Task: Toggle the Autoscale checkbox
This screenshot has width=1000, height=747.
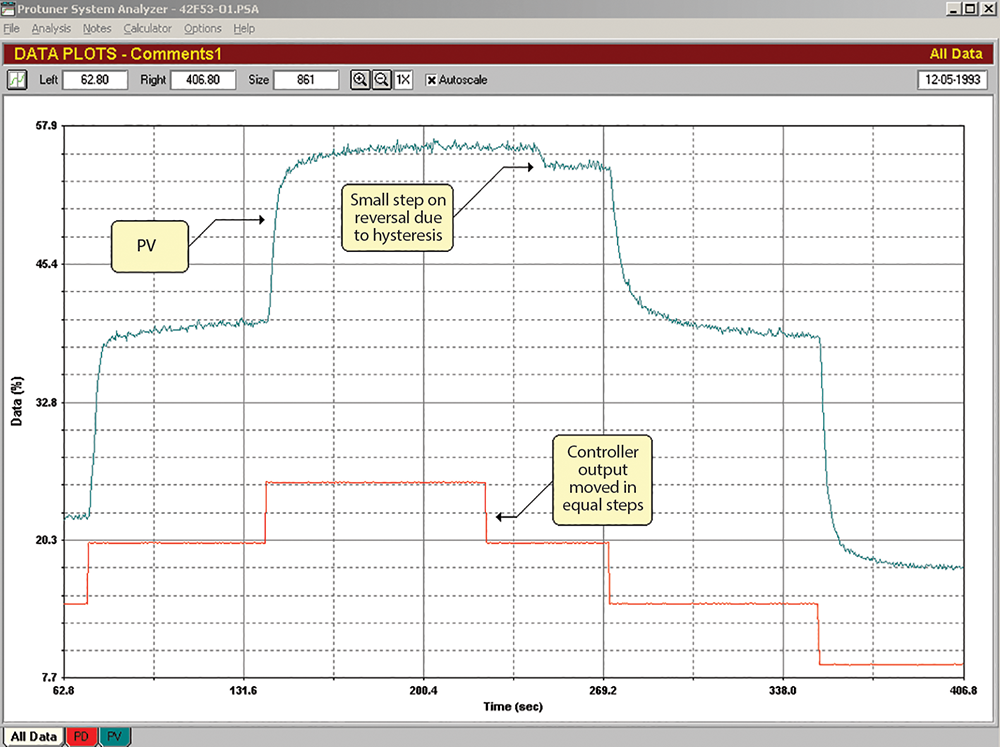Action: 432,80
